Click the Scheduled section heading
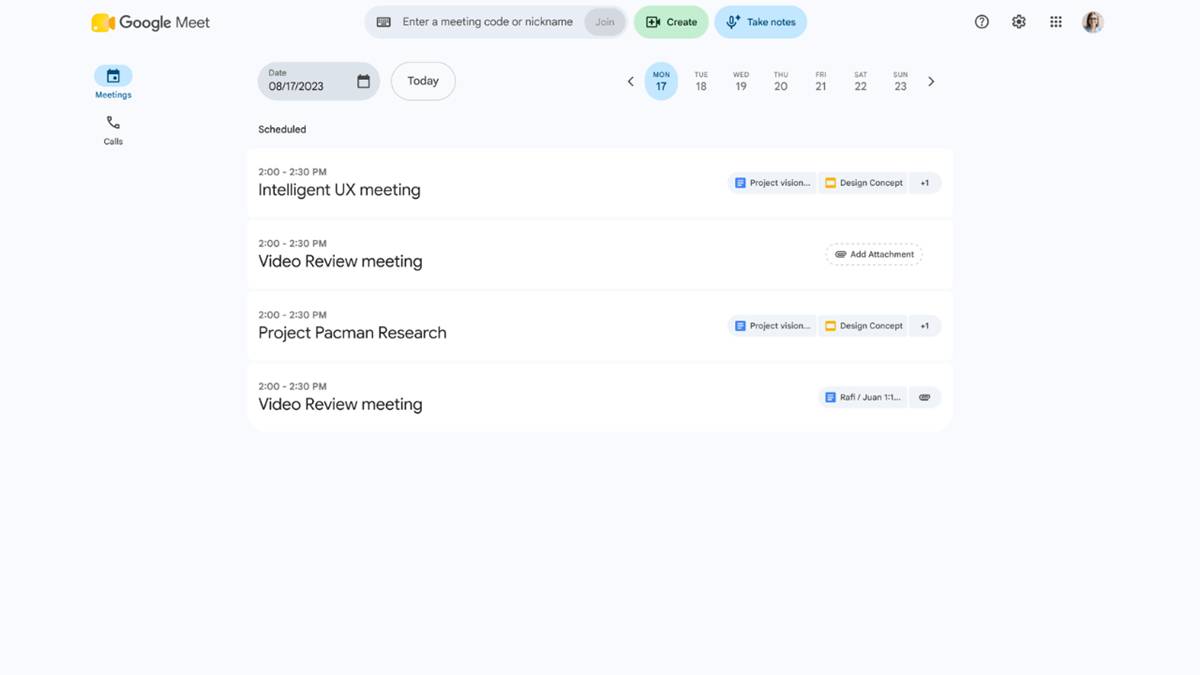Image resolution: width=1200 pixels, height=675 pixels. click(282, 129)
